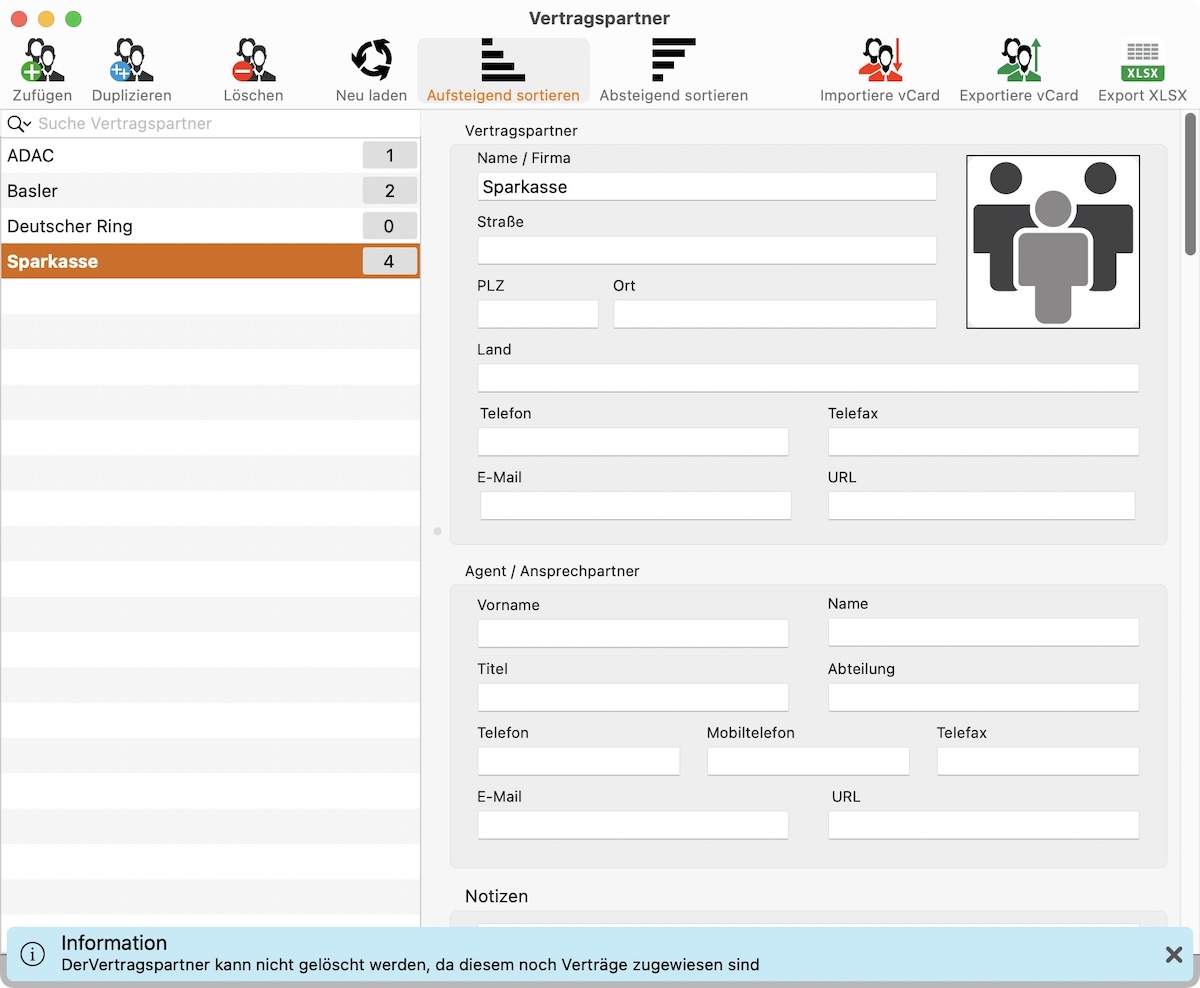1200x988 pixels.
Task: Click the Vertragspartner E-Mail field
Action: coord(635,505)
